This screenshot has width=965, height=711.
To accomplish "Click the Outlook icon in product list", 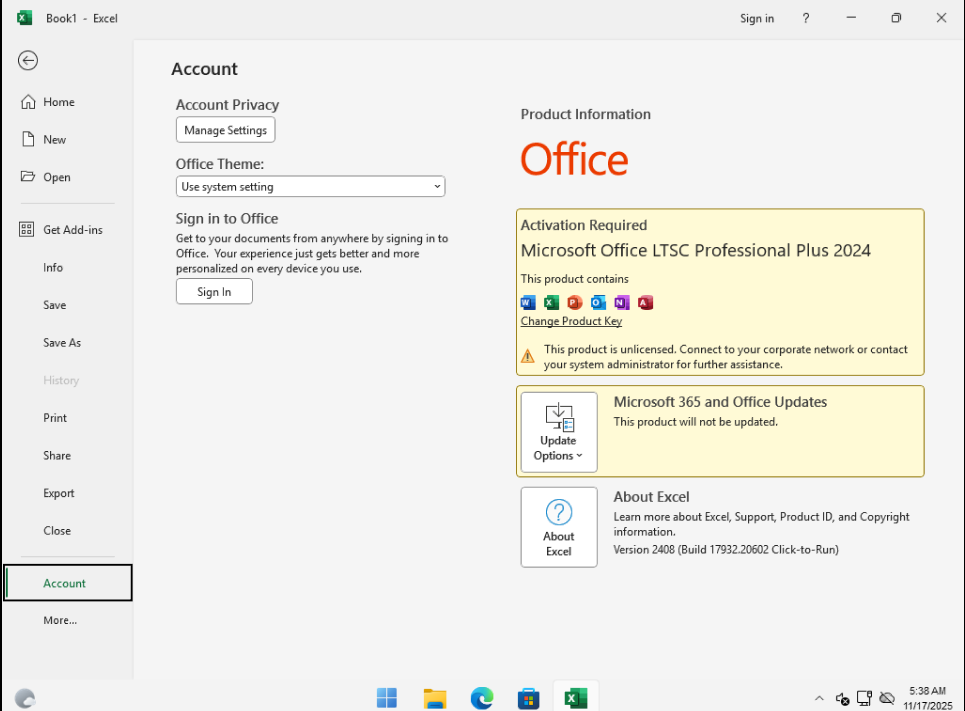I will [598, 302].
